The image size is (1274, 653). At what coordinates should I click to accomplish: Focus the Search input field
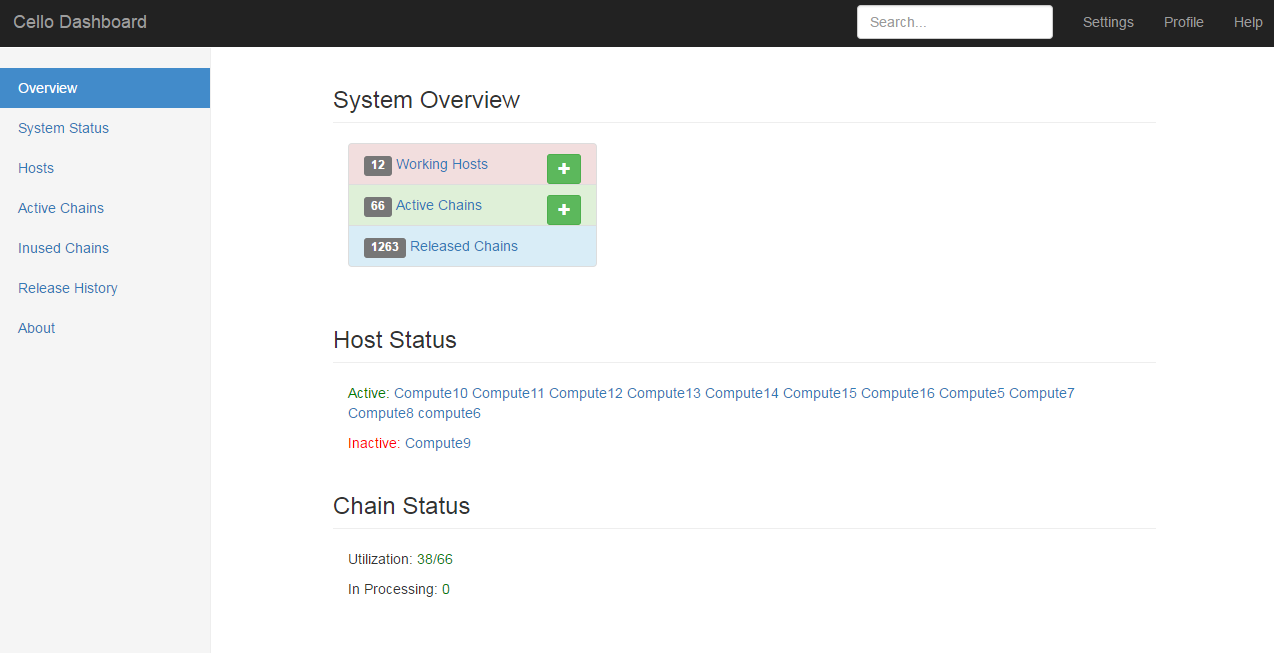click(x=954, y=22)
